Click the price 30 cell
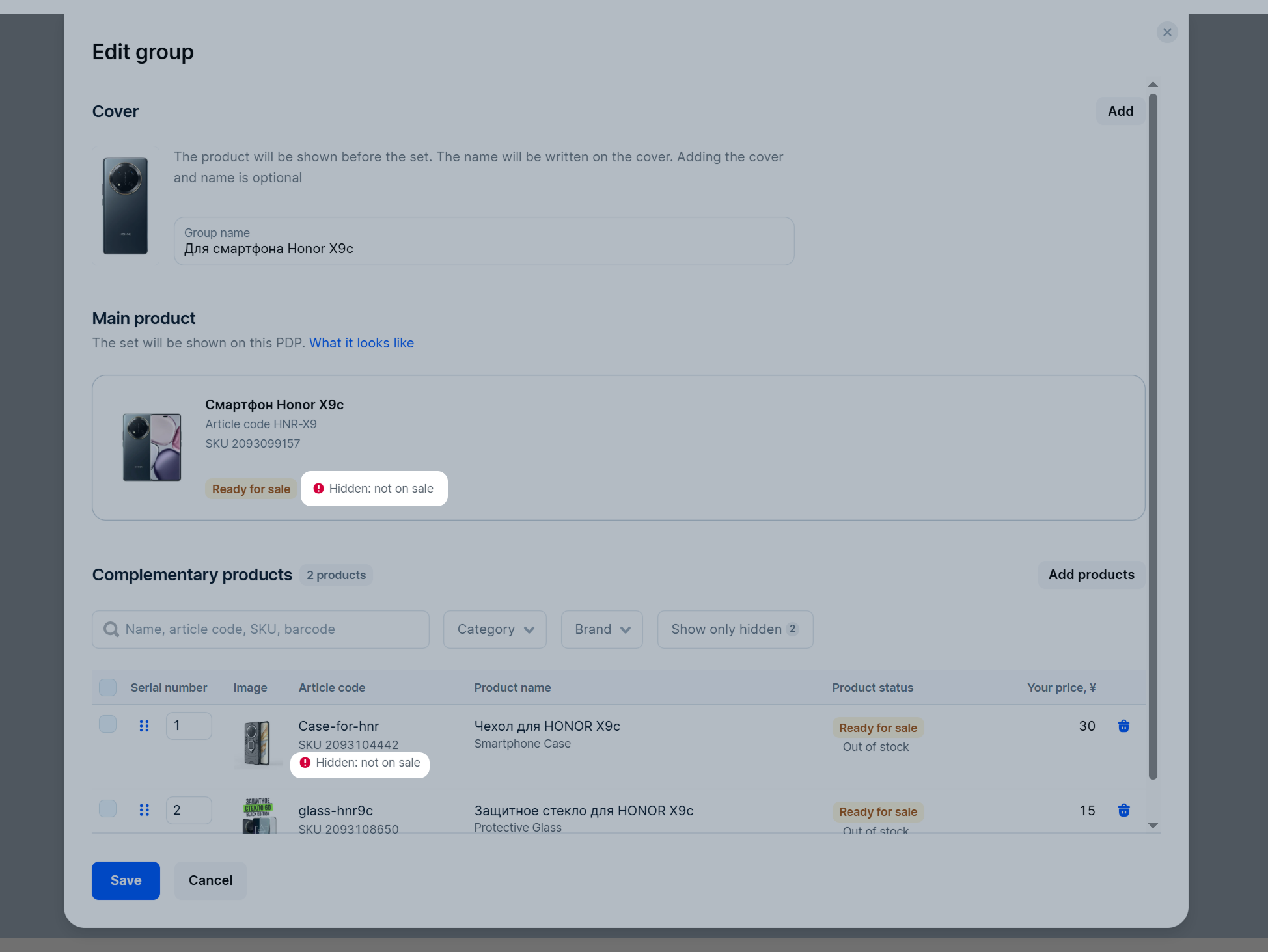The height and width of the screenshot is (952, 1268). [x=1087, y=726]
